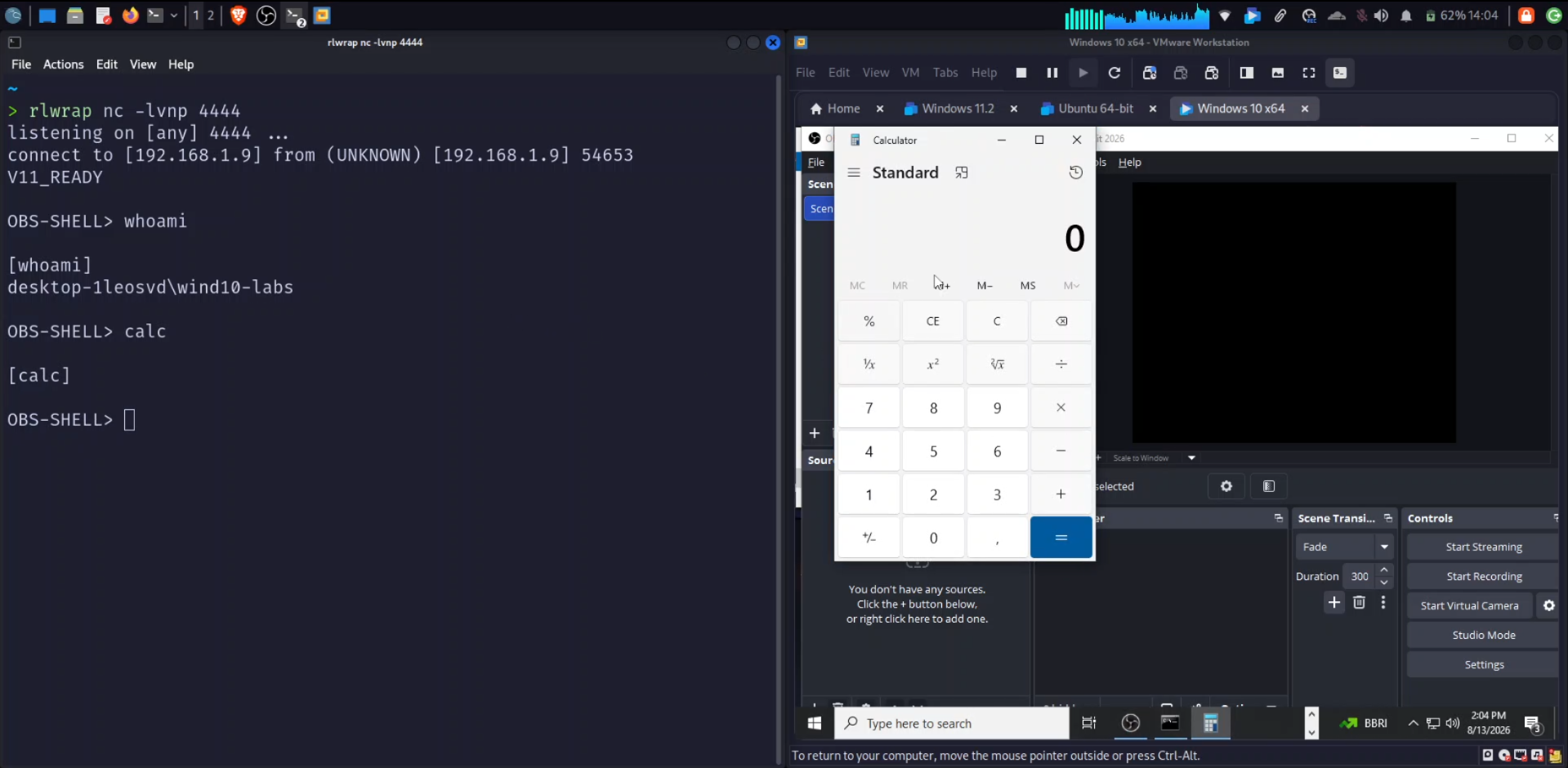Click the Windows taskbar search box
Viewport: 1568px width, 768px height.
952,724
